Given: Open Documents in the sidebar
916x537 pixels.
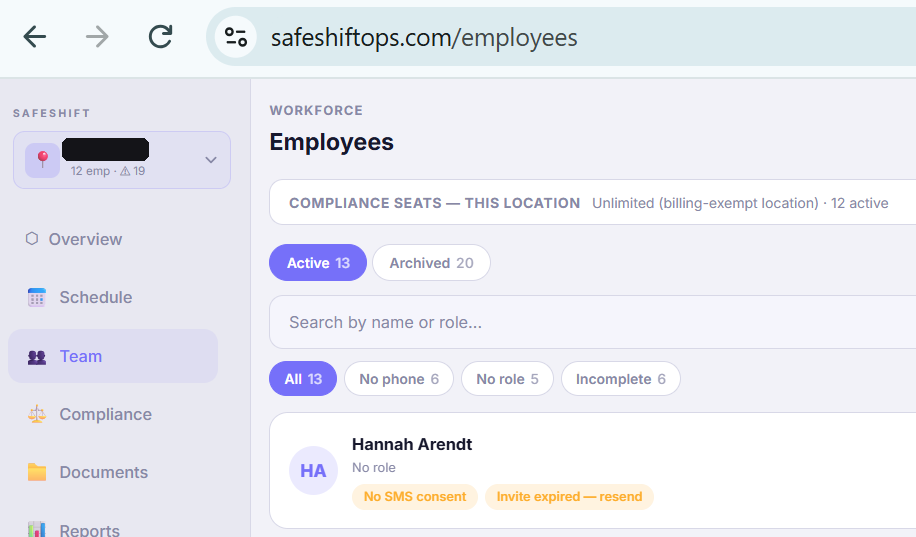Looking at the screenshot, I should (x=104, y=472).
